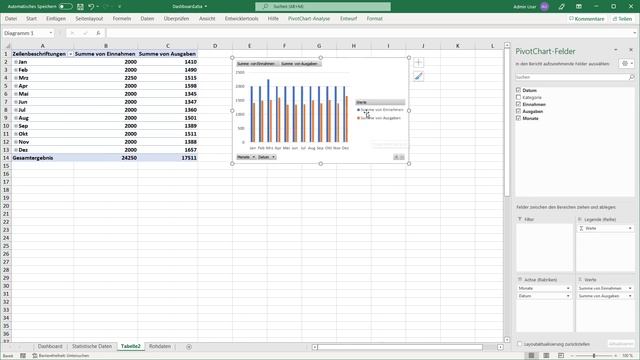Expand the Feb row group
The image size is (640, 360).
(x=16, y=70)
